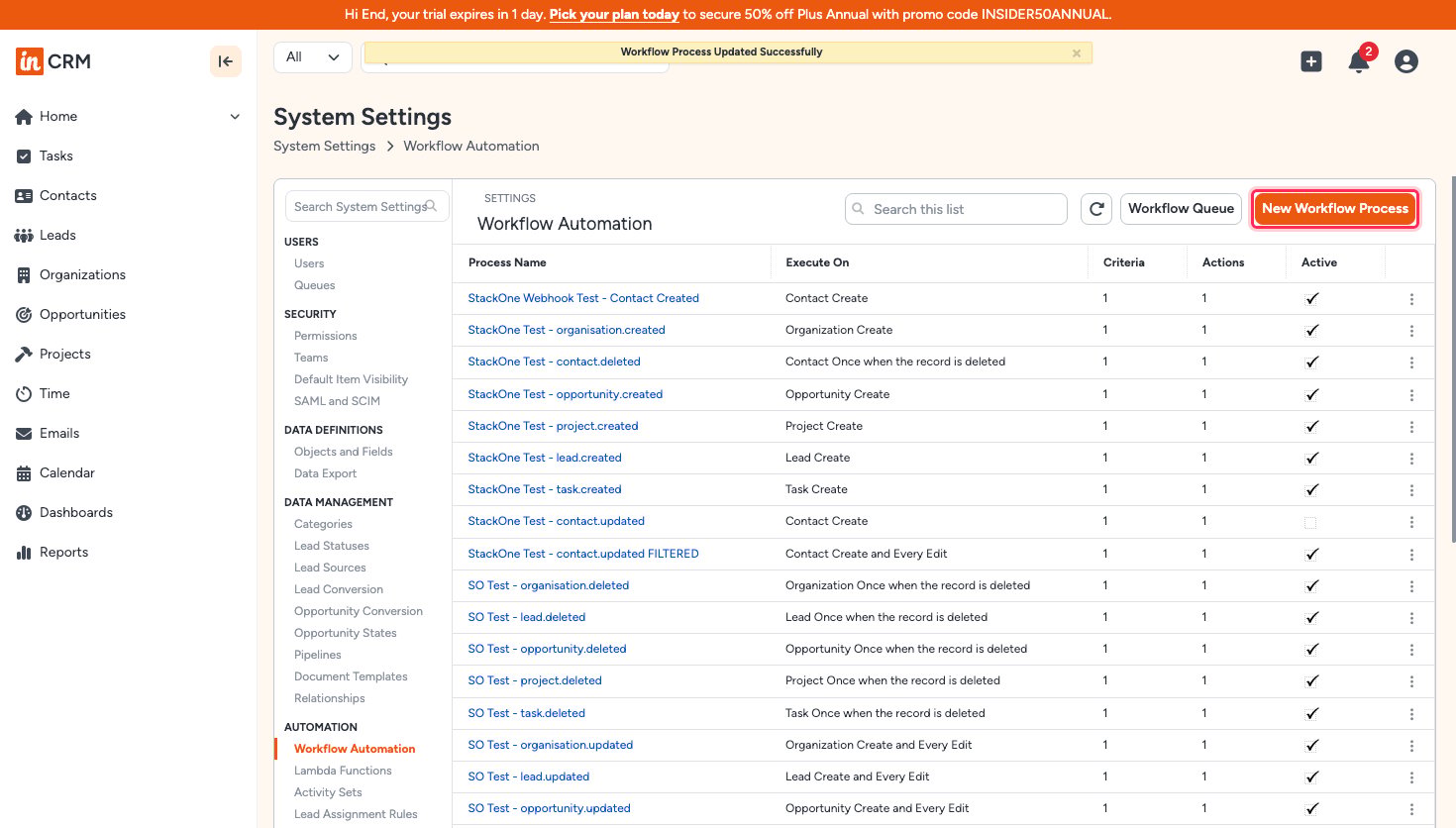Open the SO Test - organisation.updated process
The height and width of the screenshot is (828, 1456).
coord(550,745)
